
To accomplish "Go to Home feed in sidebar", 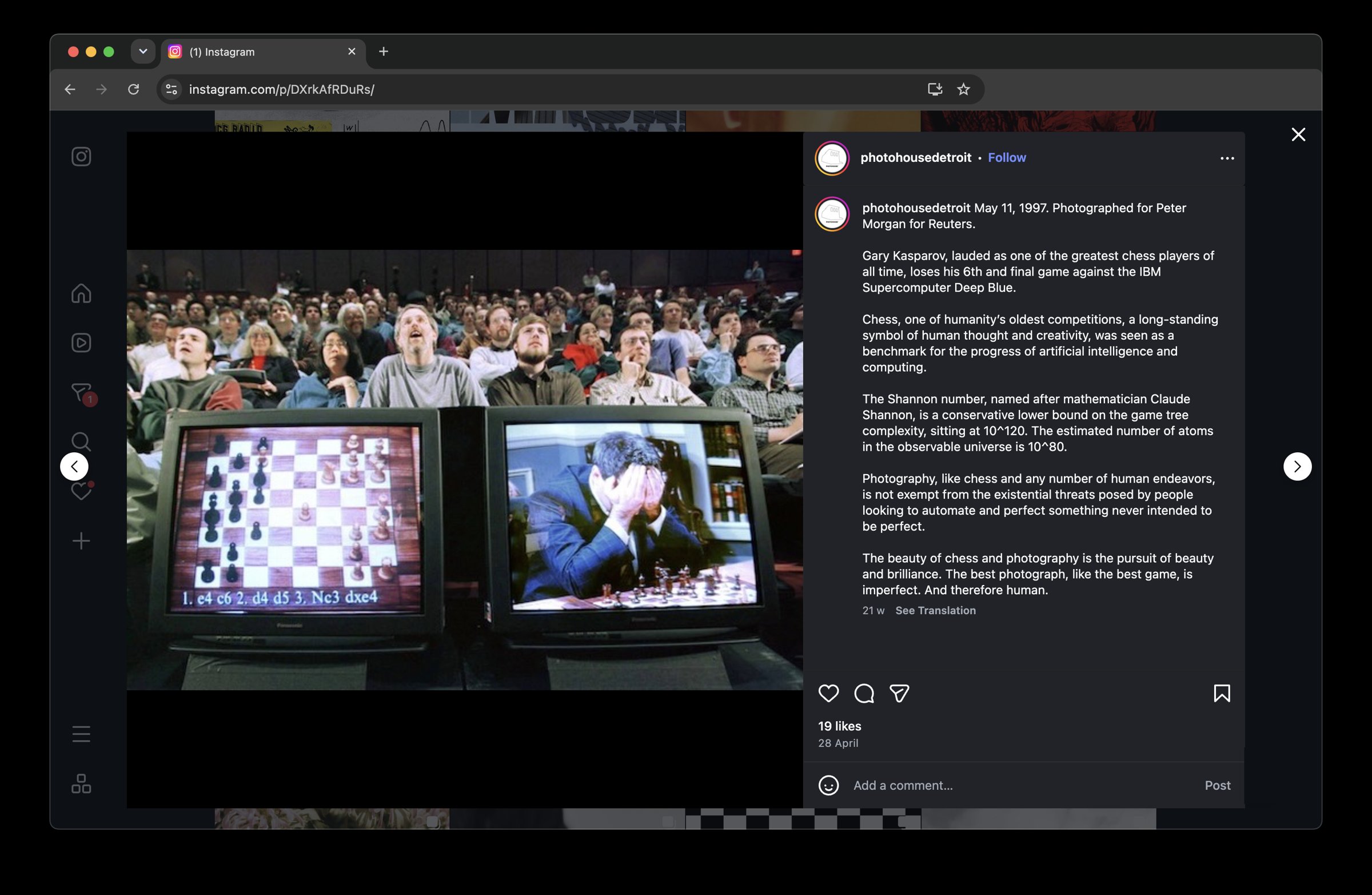I will (x=81, y=293).
